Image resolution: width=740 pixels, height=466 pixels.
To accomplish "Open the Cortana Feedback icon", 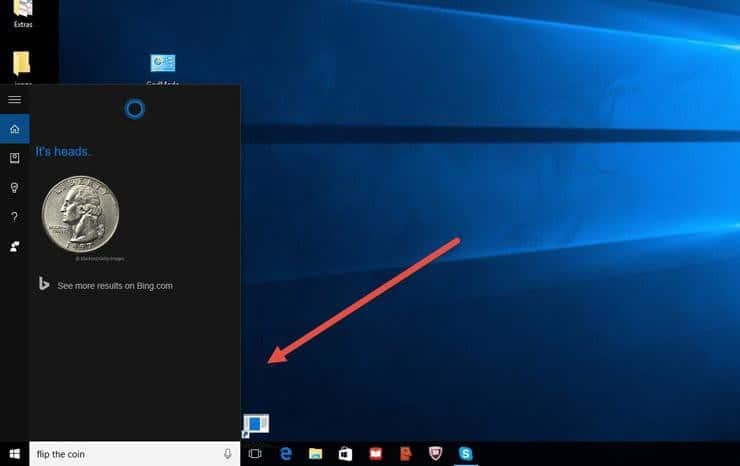I will click(15, 246).
